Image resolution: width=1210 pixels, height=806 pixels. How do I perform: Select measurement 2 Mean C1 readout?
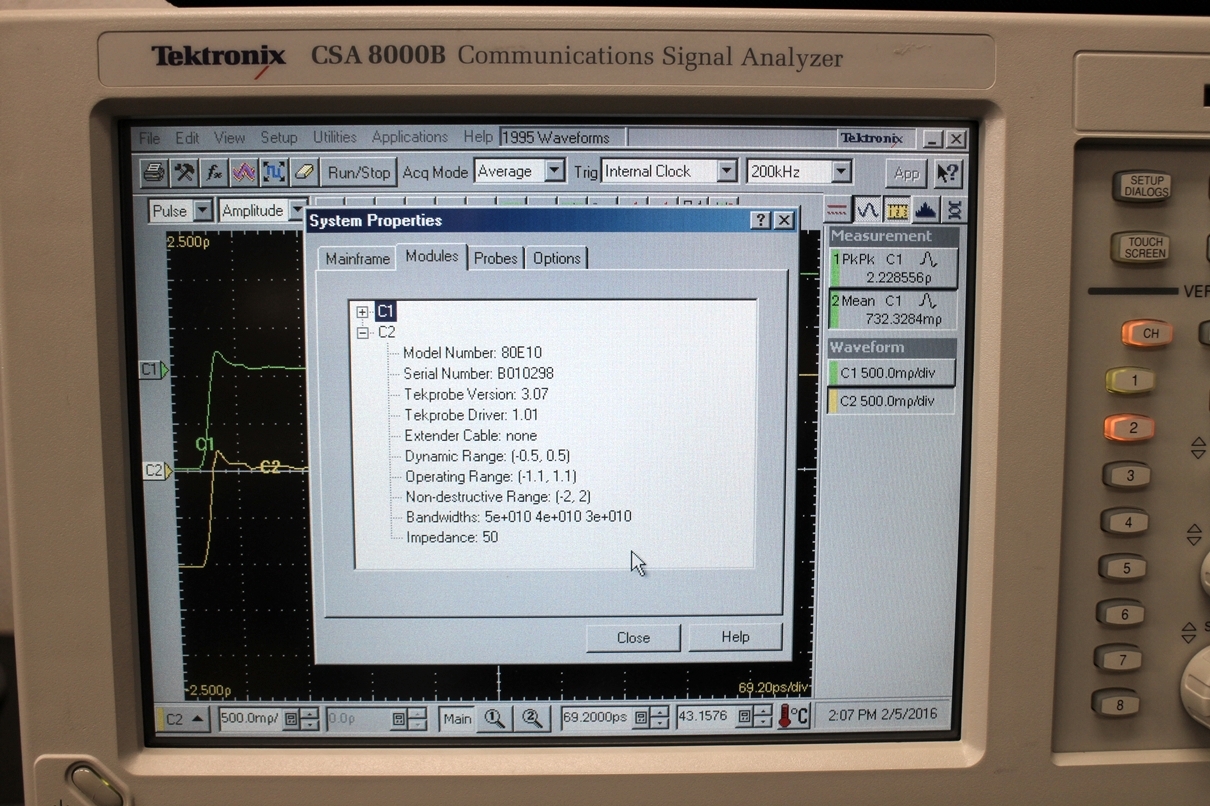coord(893,310)
